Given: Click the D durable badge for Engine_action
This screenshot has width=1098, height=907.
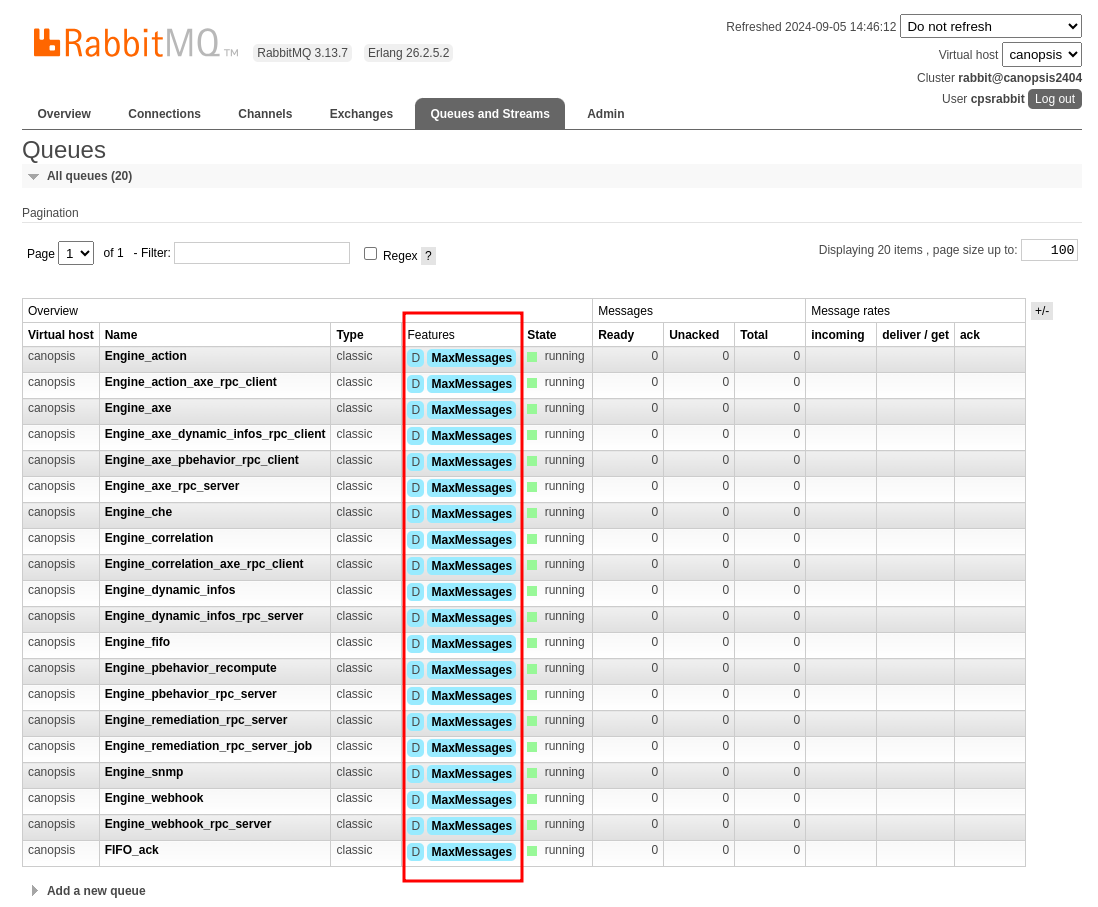Looking at the screenshot, I should (x=415, y=358).
